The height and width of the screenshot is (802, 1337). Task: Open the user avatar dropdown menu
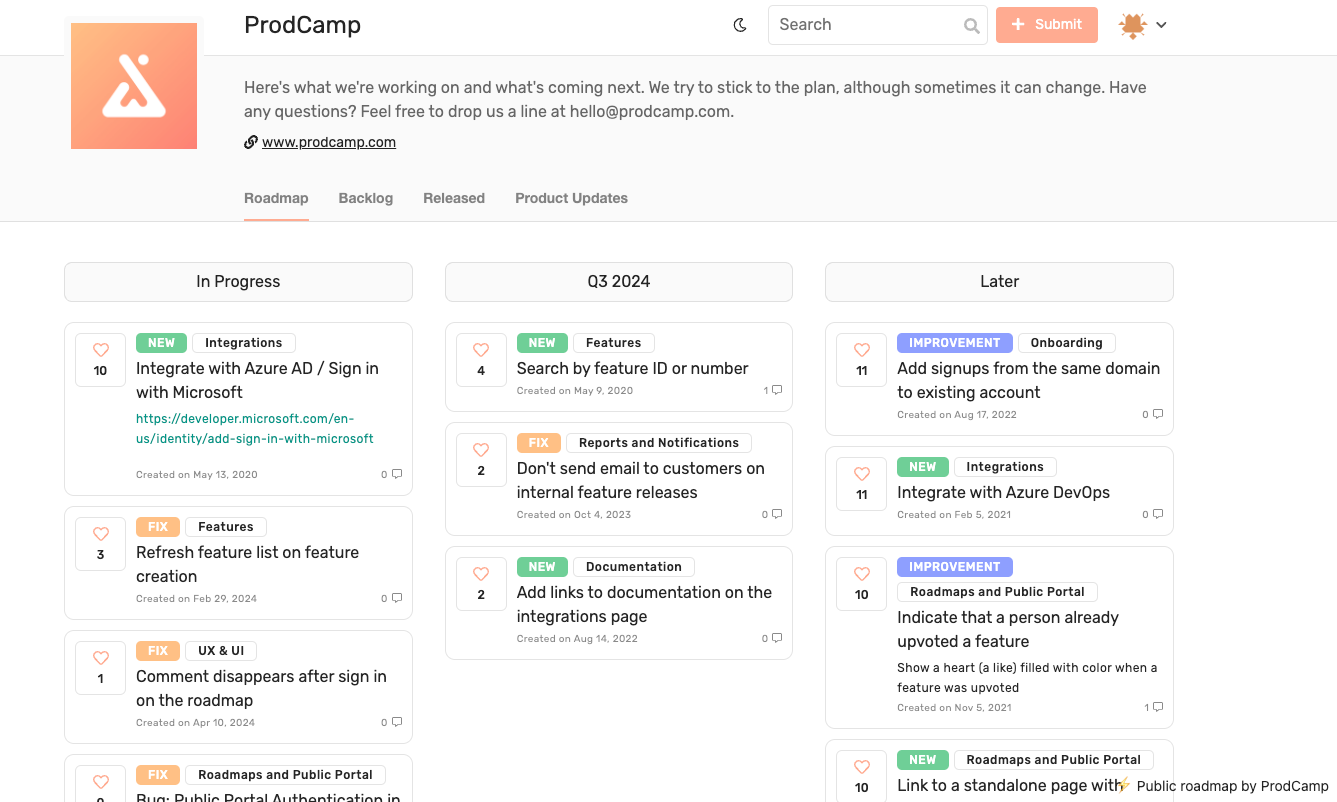[1143, 25]
